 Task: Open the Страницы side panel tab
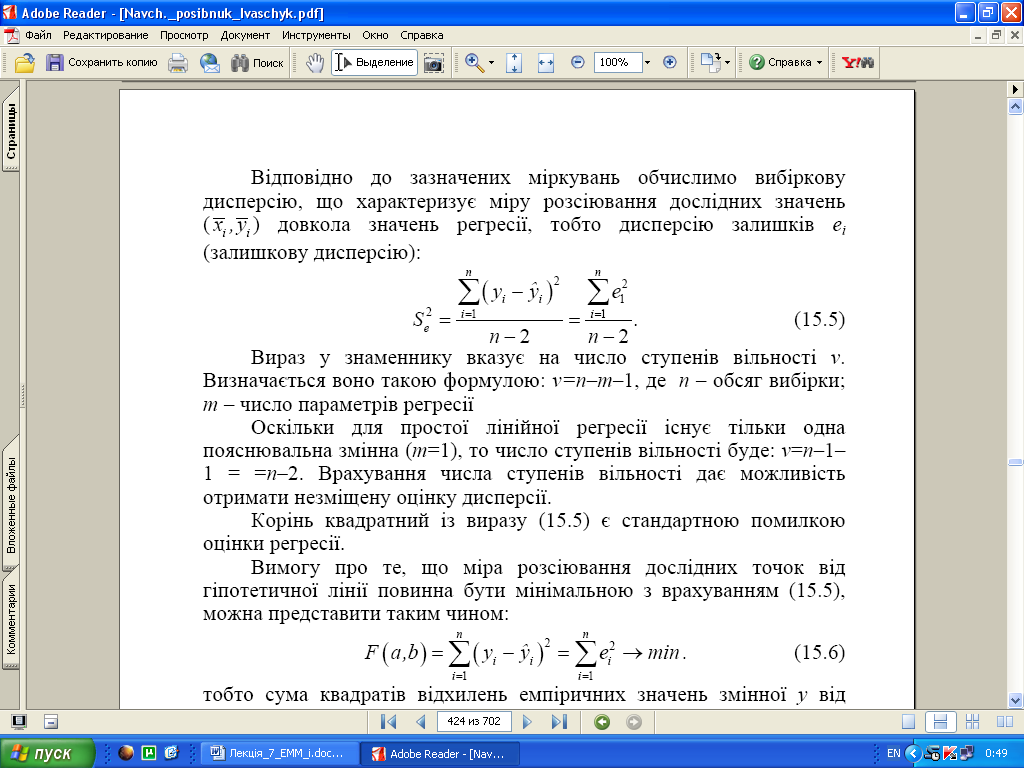click(11, 129)
